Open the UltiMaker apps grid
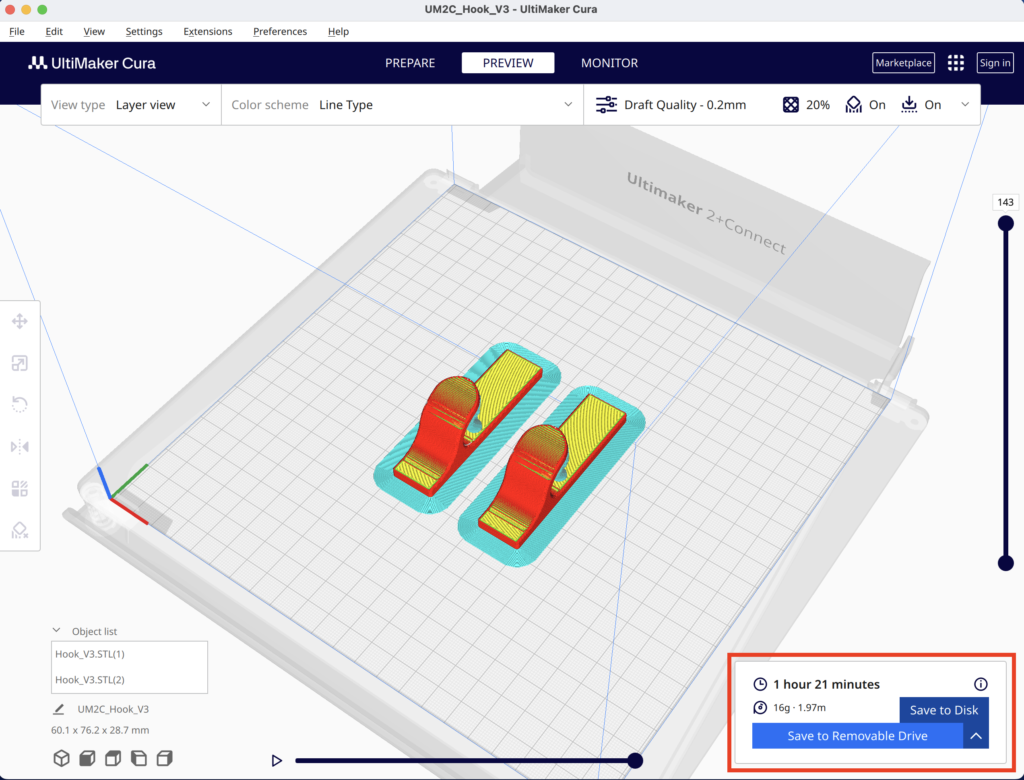Screen dimensions: 1024x780 point(955,63)
